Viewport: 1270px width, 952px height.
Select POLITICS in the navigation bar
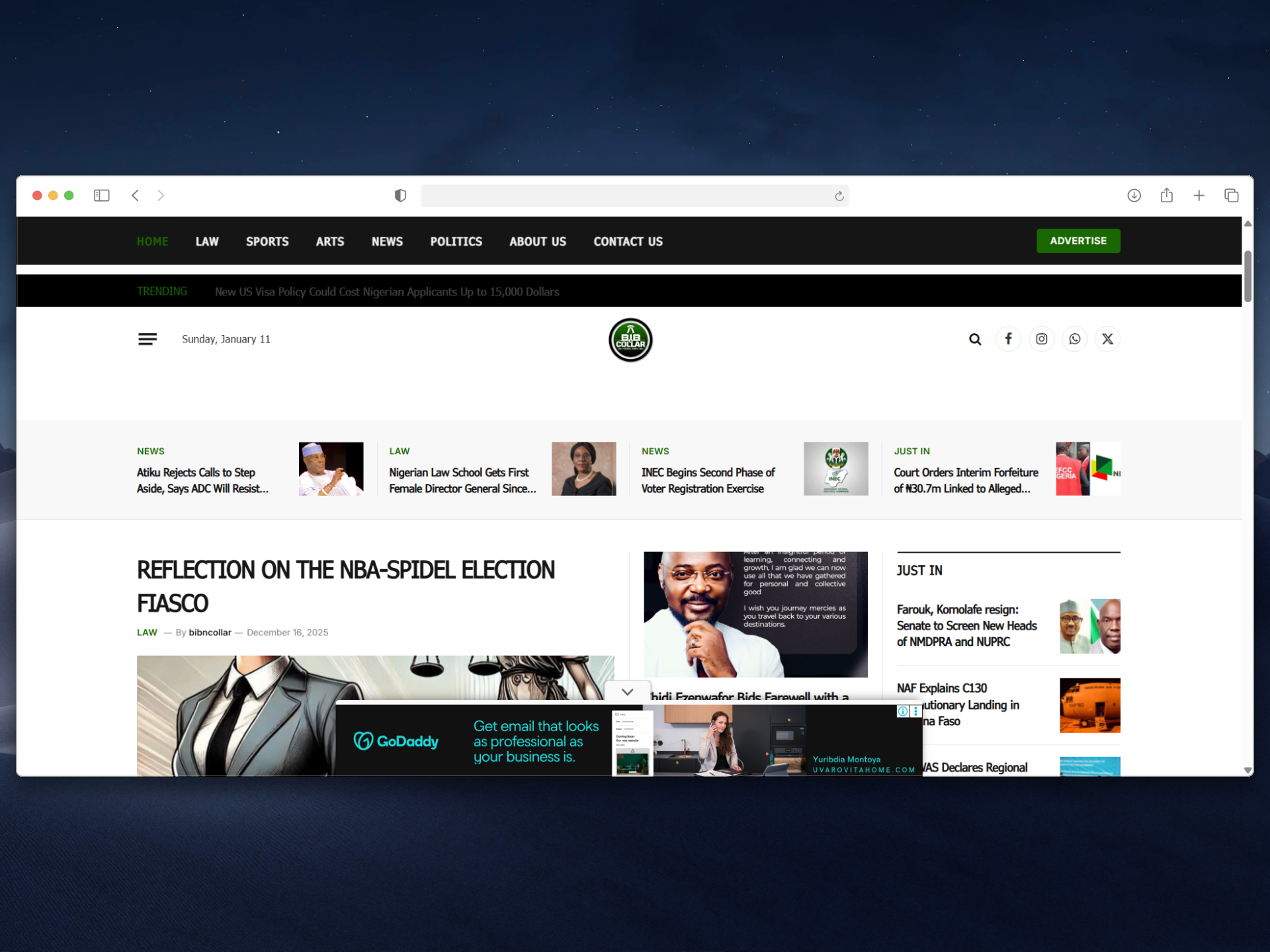tap(456, 241)
